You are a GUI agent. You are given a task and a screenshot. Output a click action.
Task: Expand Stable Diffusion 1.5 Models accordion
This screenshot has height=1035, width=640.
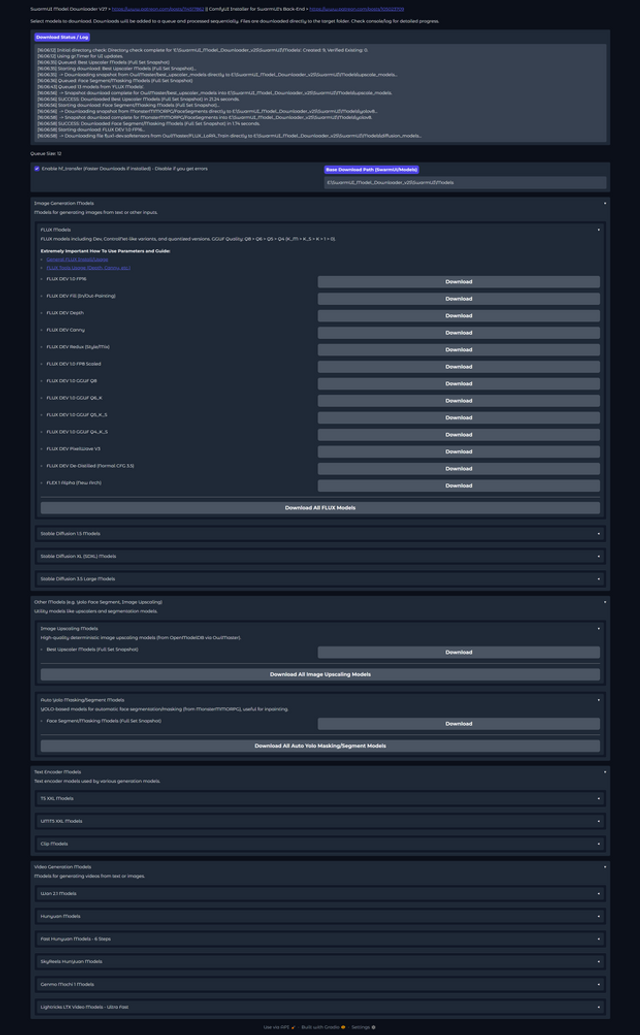320,533
